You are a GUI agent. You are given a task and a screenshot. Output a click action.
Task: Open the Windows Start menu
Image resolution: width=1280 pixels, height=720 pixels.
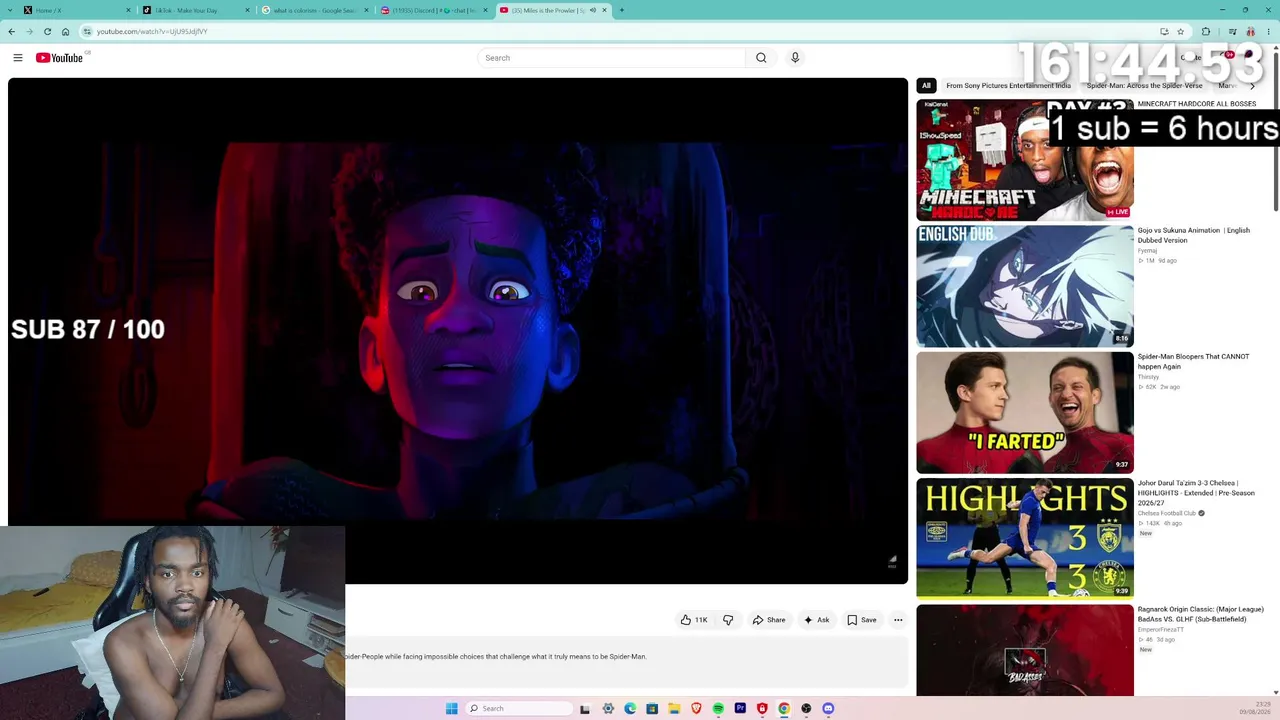click(452, 709)
